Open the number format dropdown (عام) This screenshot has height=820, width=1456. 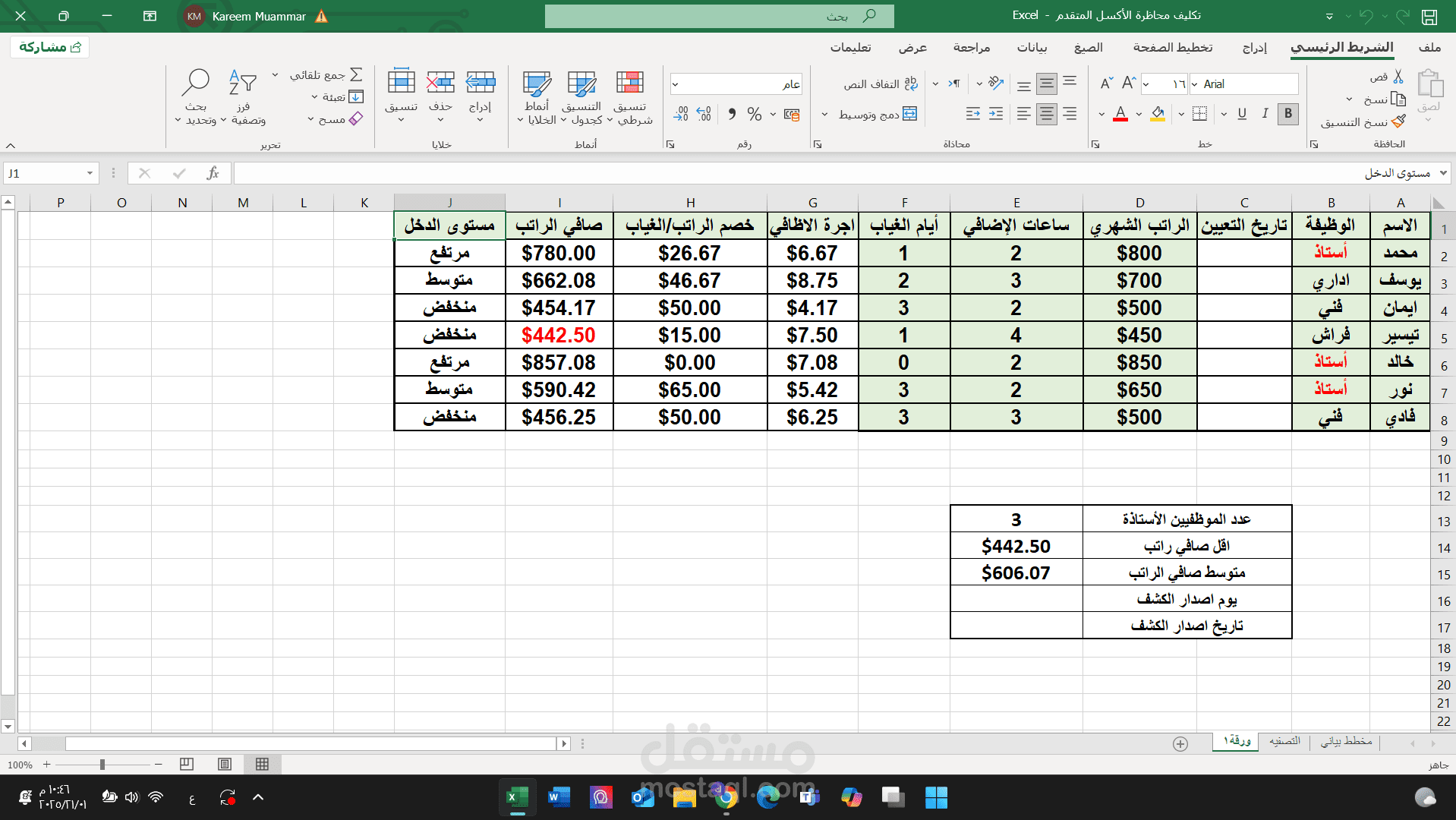pyautogui.click(x=675, y=84)
